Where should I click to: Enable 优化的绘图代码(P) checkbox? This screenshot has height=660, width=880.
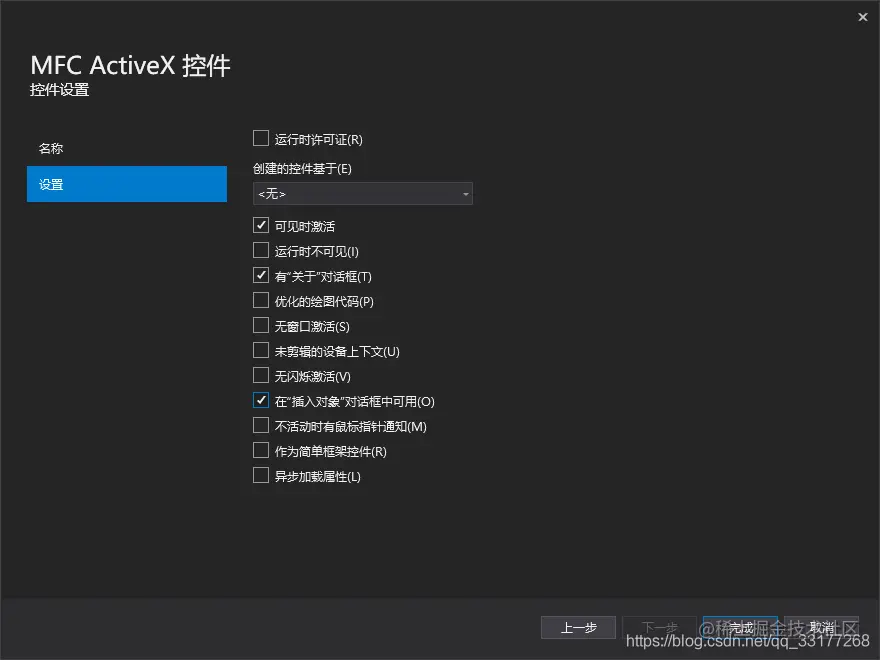point(261,300)
